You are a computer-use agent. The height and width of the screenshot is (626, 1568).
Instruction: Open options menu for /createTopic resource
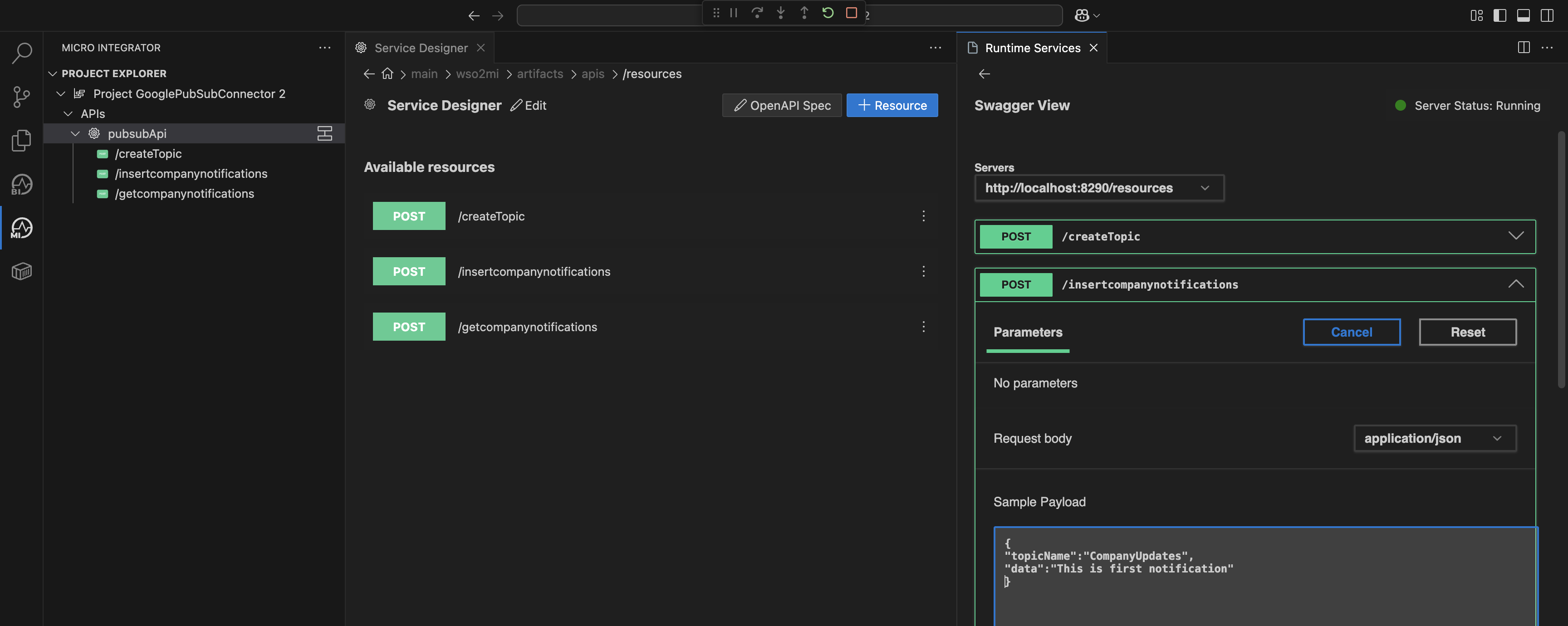point(923,216)
